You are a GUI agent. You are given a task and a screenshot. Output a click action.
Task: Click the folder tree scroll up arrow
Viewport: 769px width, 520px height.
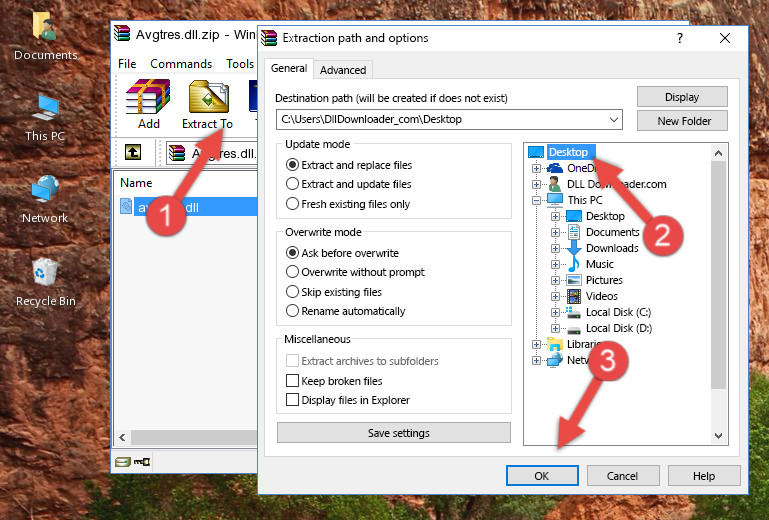point(718,153)
